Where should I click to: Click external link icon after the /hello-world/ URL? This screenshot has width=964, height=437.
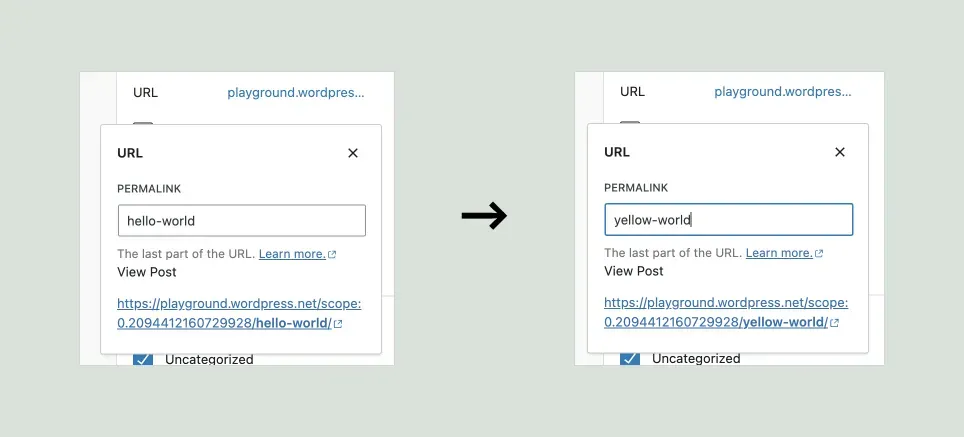(338, 324)
